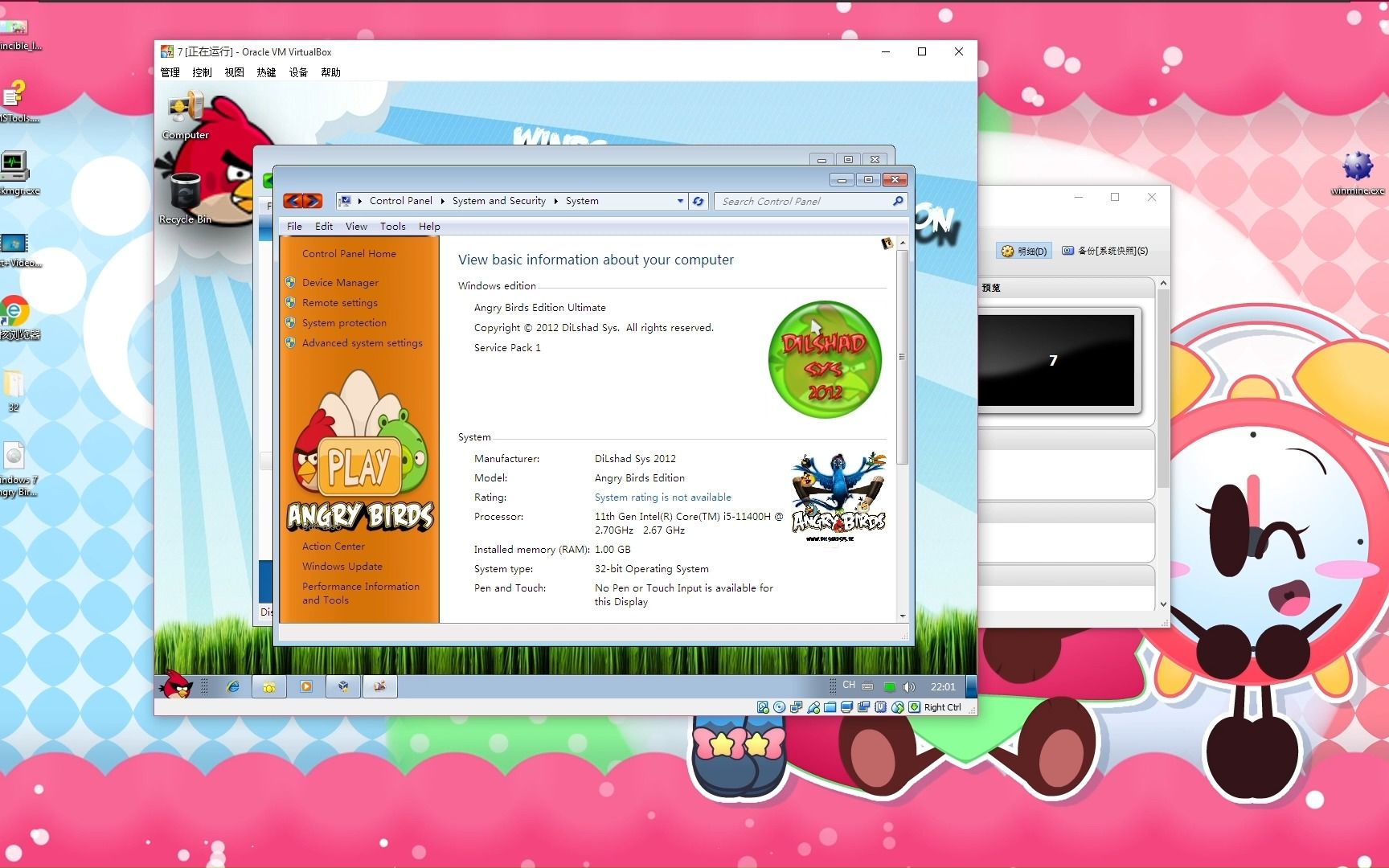Click VirtualBox USB status icon
Screen dimensions: 1389x868
(813, 707)
